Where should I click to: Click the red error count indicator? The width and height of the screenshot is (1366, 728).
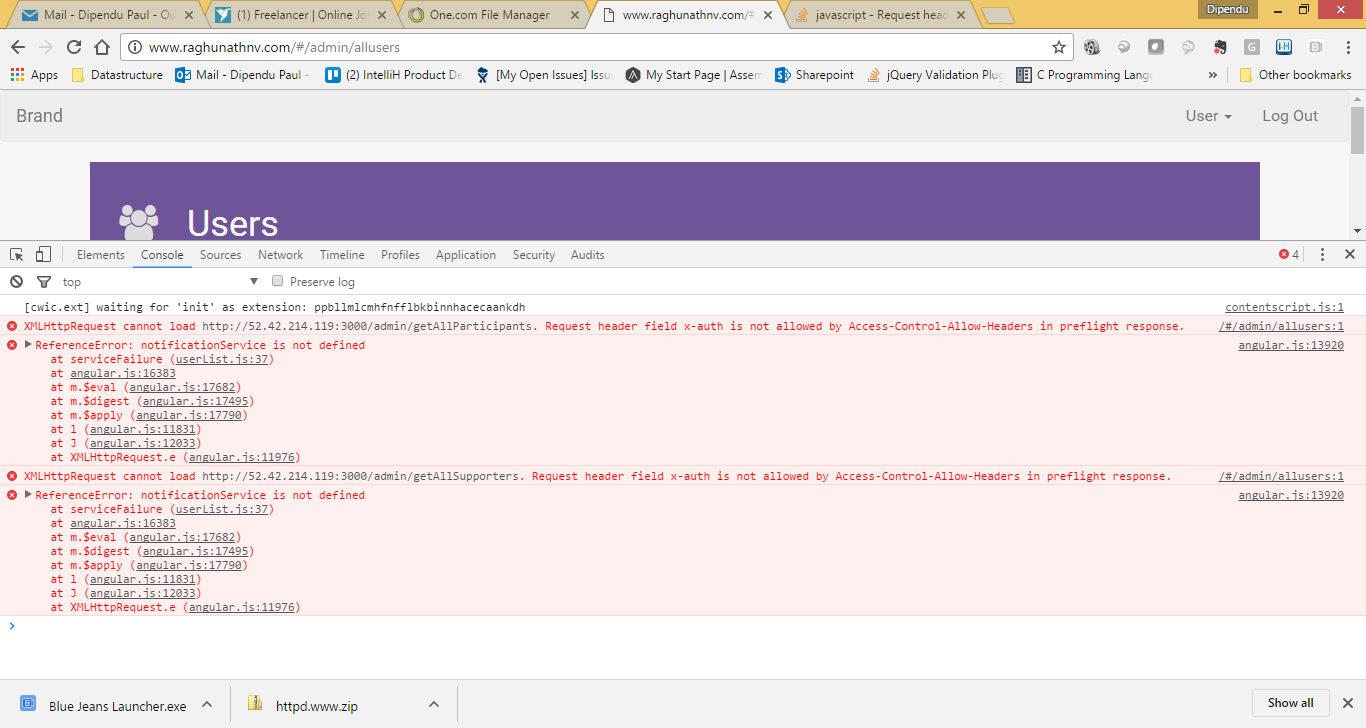[1289, 255]
